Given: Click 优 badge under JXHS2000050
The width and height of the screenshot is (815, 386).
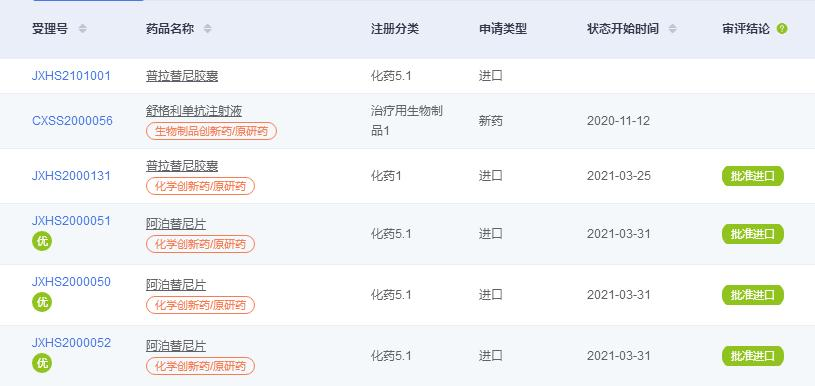Looking at the screenshot, I should 42,302.
